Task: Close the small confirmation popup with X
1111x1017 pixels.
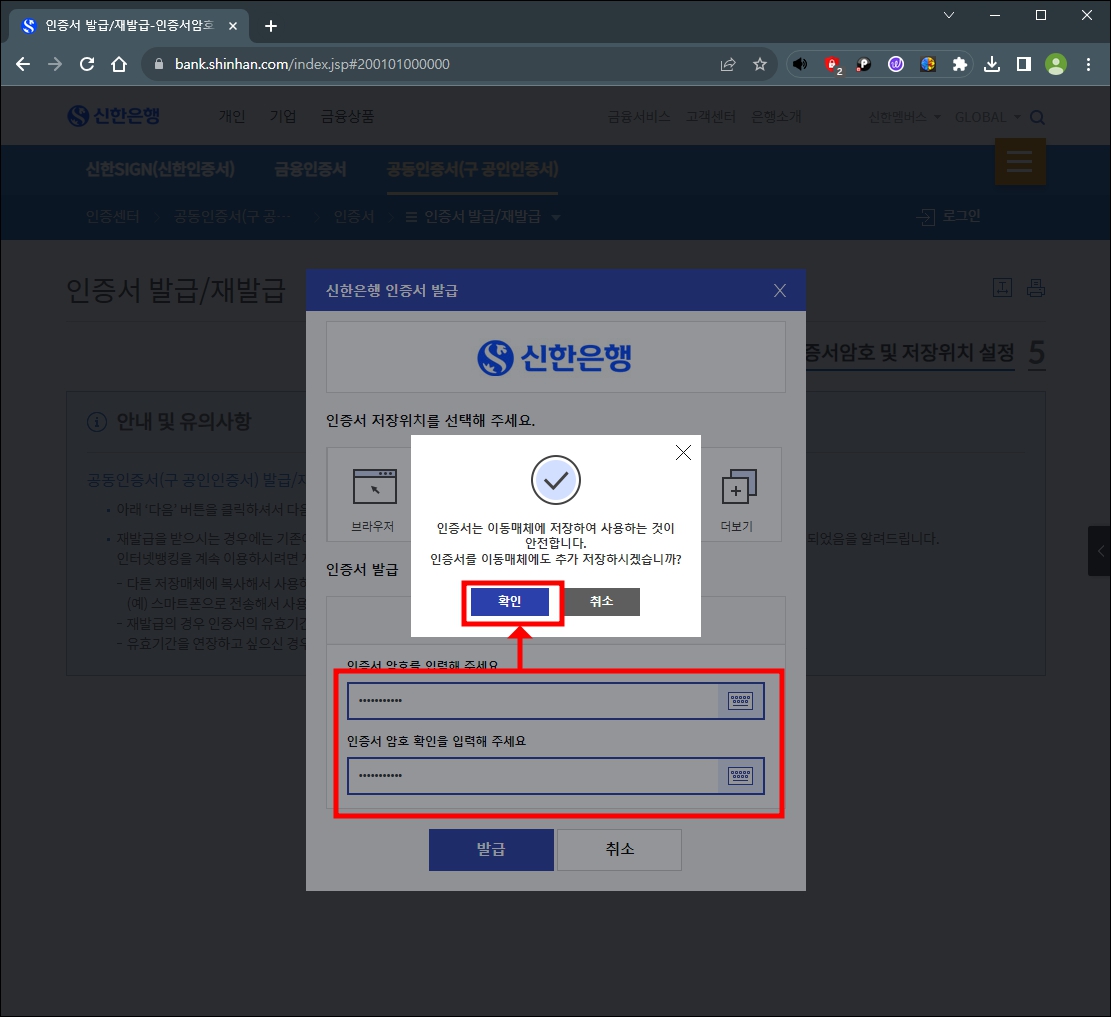Action: point(683,453)
